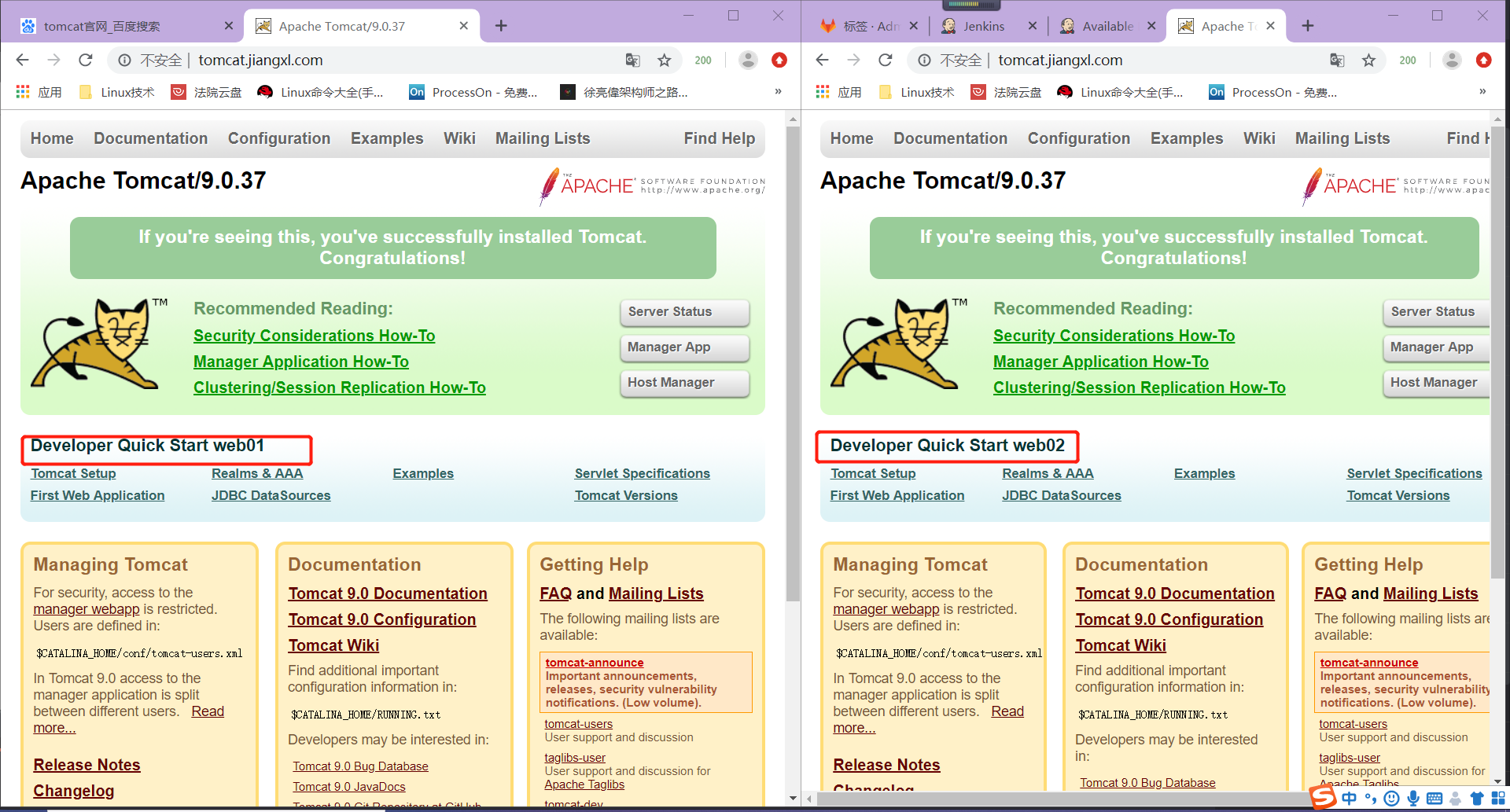Close the Apache Tomcat/9.0.37 tab in left window
This screenshot has height=812, width=1510.
coord(464,26)
